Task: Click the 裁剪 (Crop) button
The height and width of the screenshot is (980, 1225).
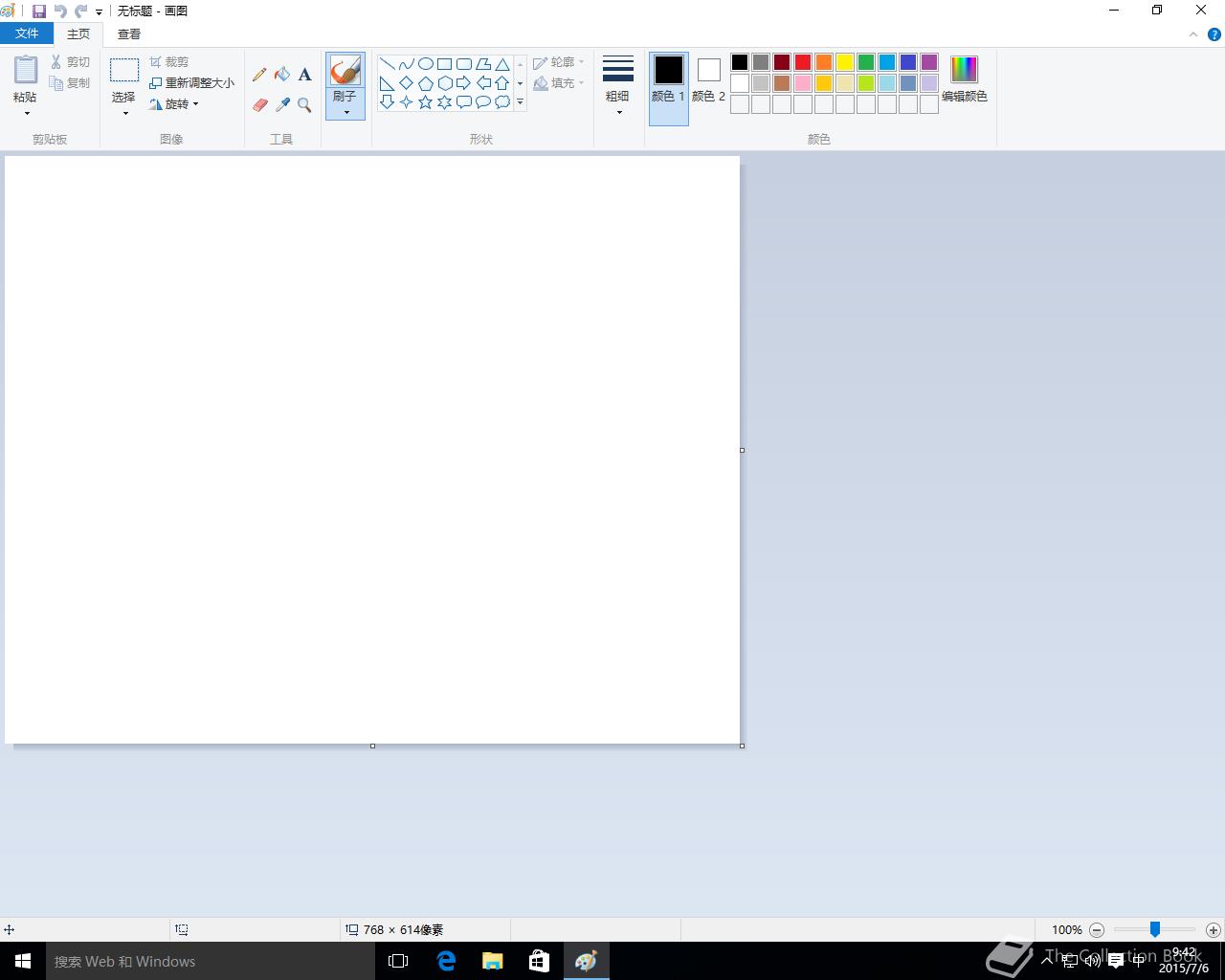Action: click(169, 62)
